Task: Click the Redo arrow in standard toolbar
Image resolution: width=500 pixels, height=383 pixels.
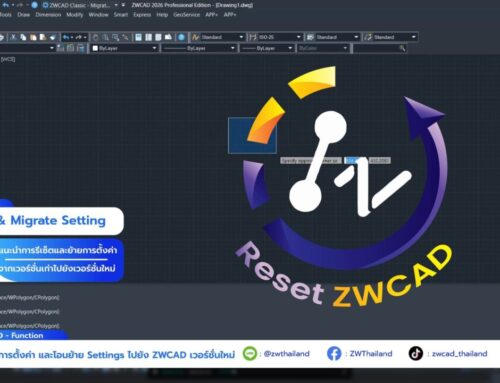Action: click(x=79, y=37)
